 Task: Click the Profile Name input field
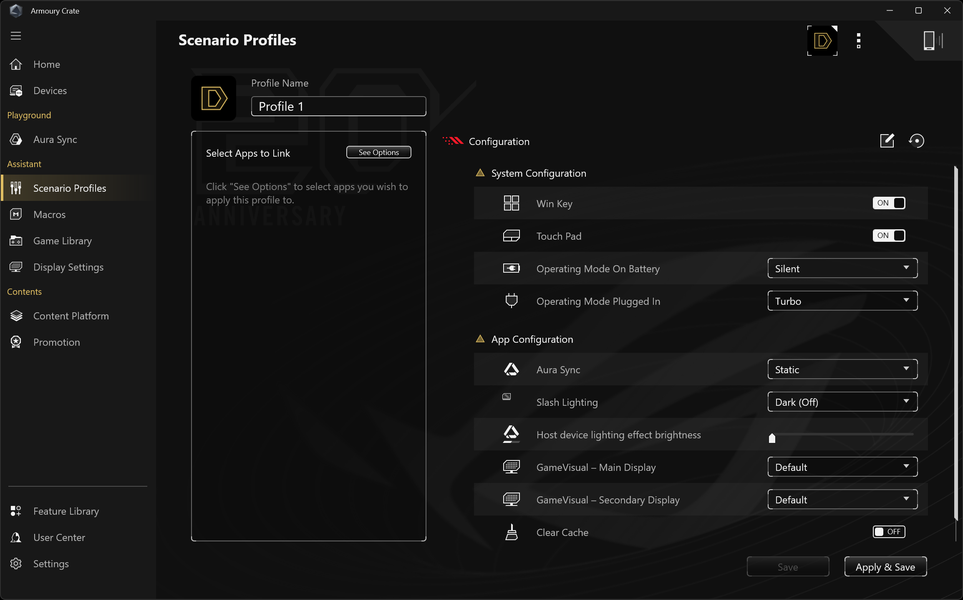(x=338, y=106)
